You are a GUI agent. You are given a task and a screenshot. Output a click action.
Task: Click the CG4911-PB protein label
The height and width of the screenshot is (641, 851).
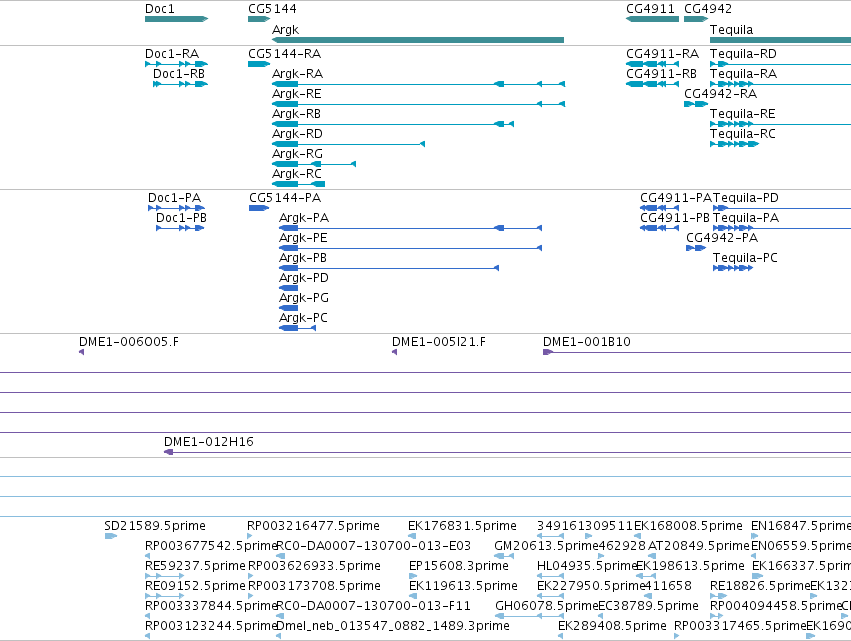[675, 218]
